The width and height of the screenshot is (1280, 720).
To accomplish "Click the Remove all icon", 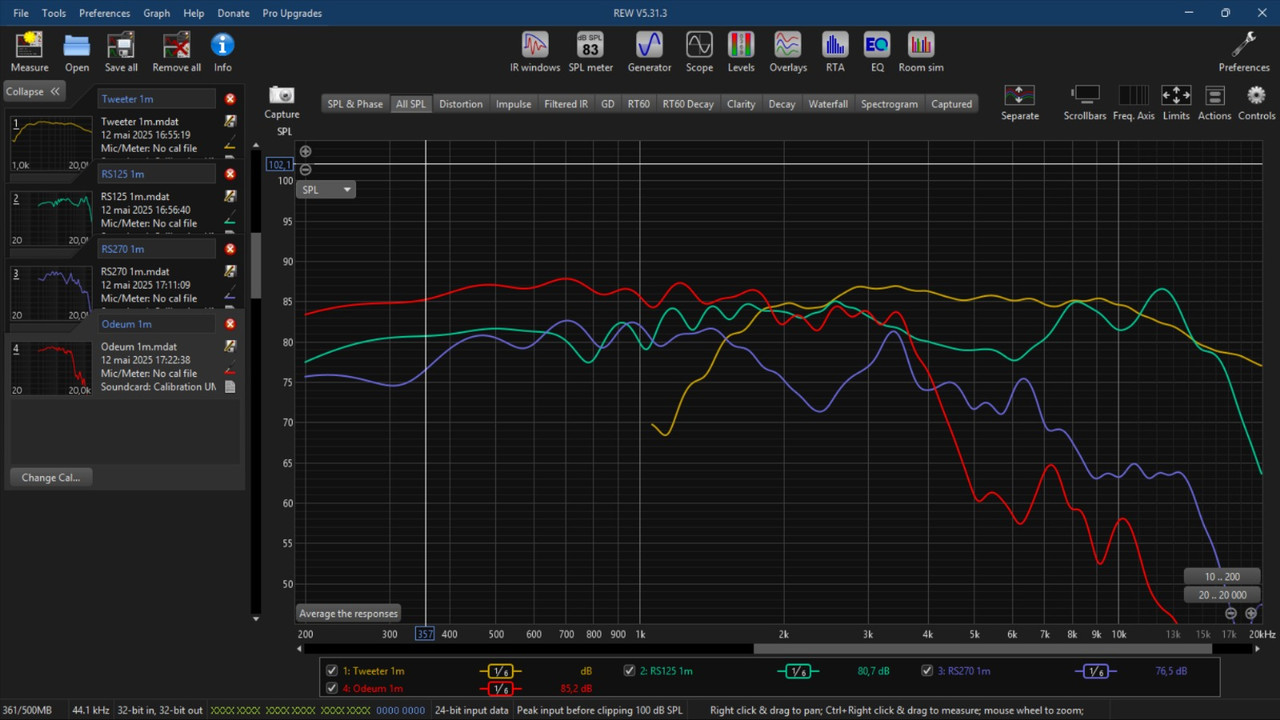I will [x=176, y=45].
